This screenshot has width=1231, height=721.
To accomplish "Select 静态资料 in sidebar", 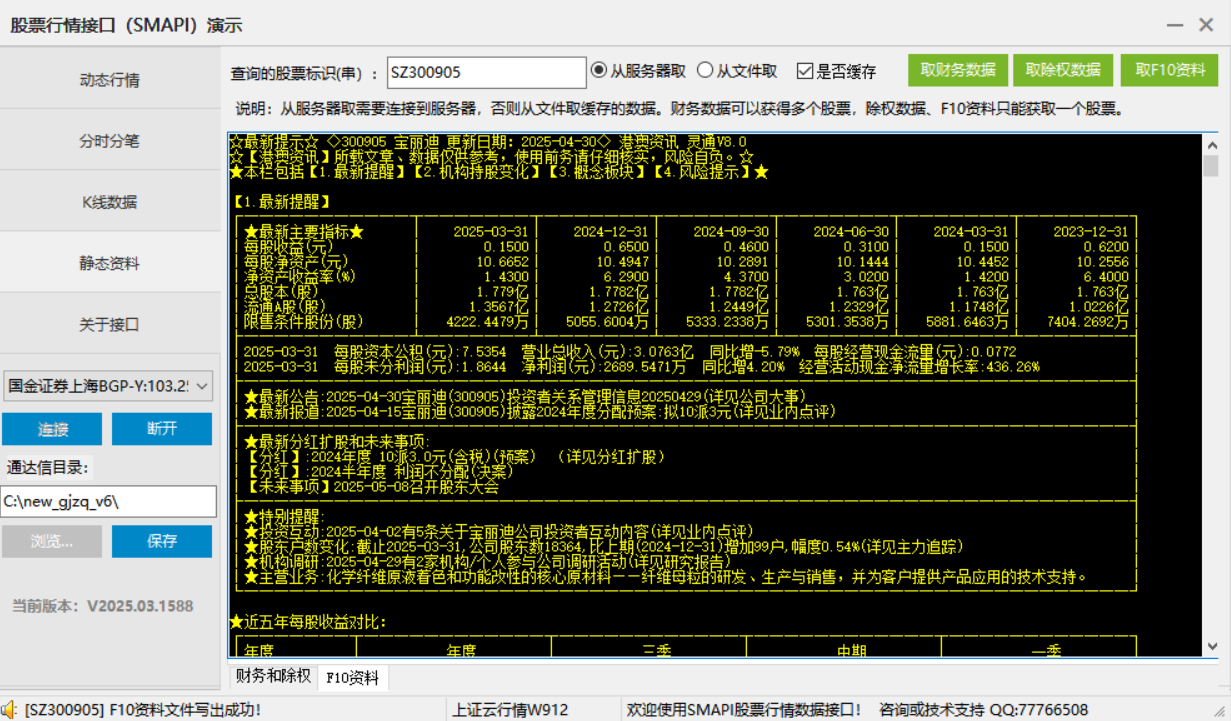I will pos(110,263).
